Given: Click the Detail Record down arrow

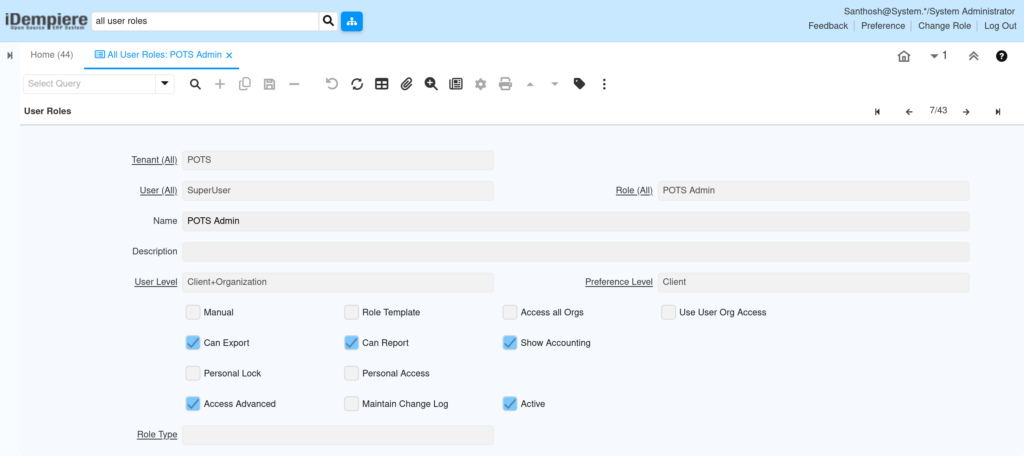Looking at the screenshot, I should coord(554,84).
